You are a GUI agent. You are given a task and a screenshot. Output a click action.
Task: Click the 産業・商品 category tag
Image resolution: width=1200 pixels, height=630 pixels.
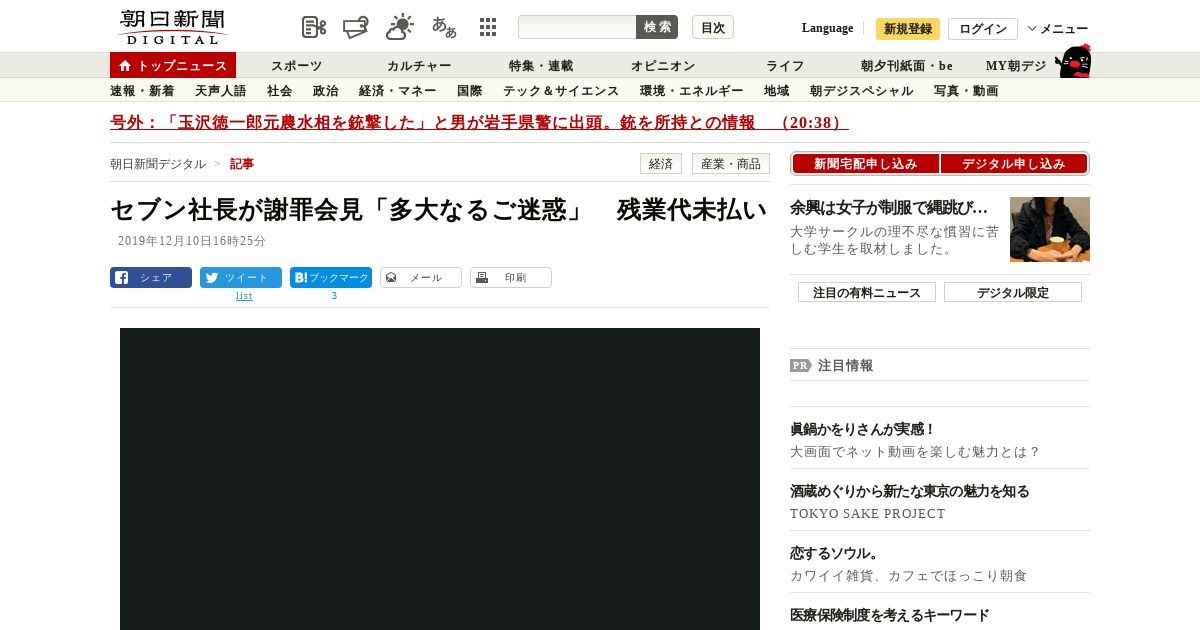pyautogui.click(x=731, y=164)
